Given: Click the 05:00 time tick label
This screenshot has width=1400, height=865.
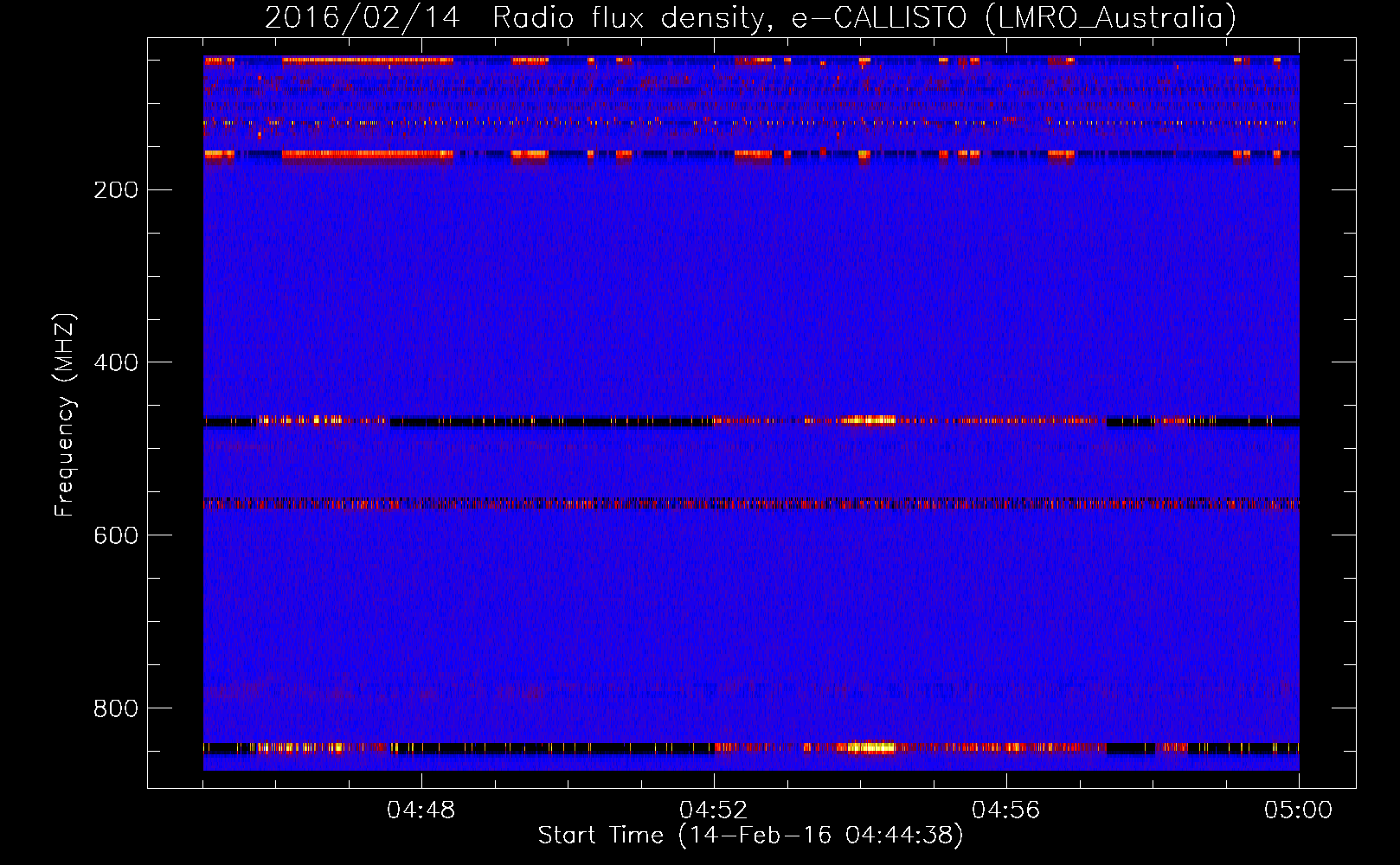Looking at the screenshot, I should point(1299,811).
